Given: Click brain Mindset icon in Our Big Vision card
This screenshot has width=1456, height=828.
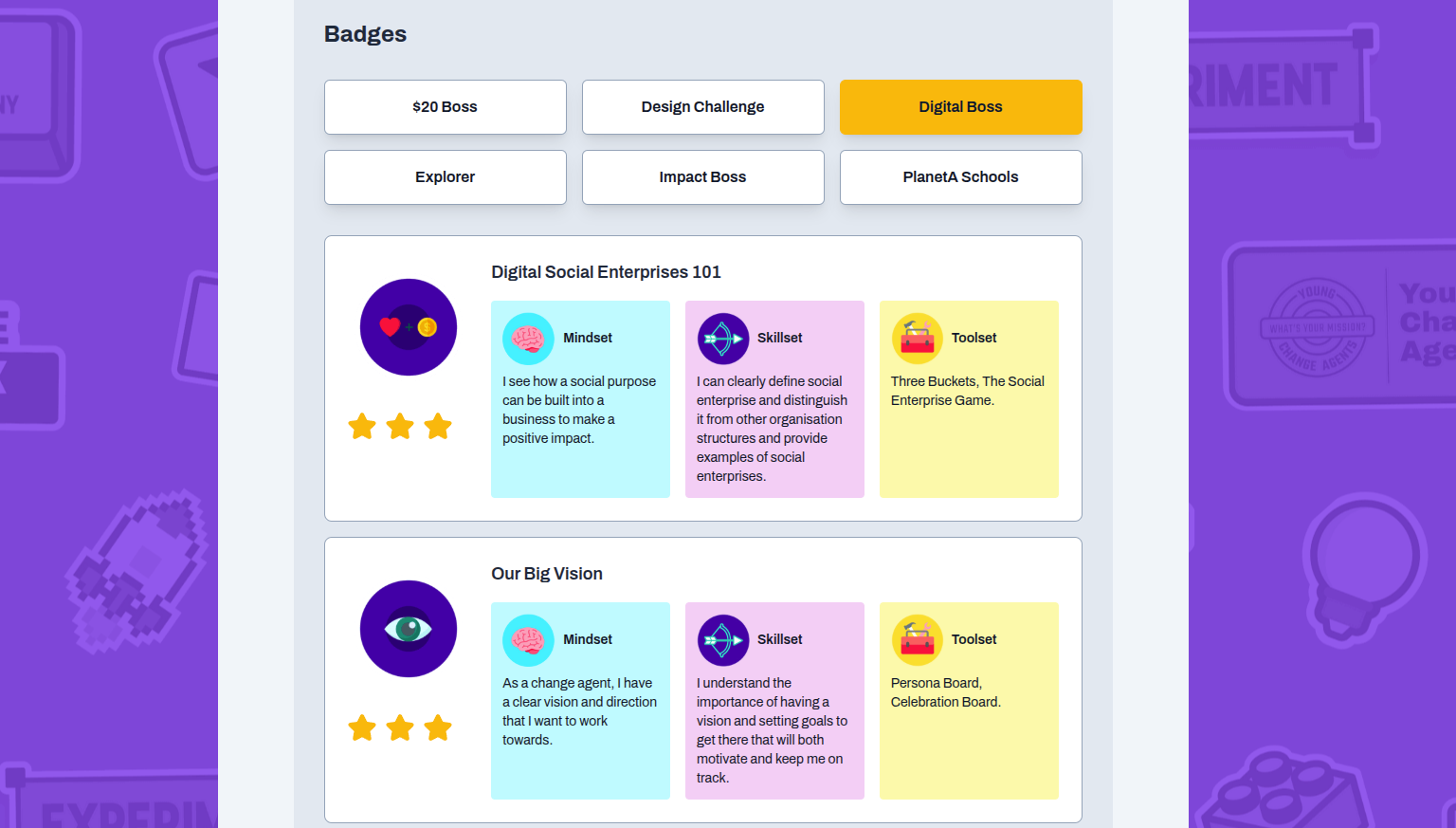Looking at the screenshot, I should [x=528, y=640].
